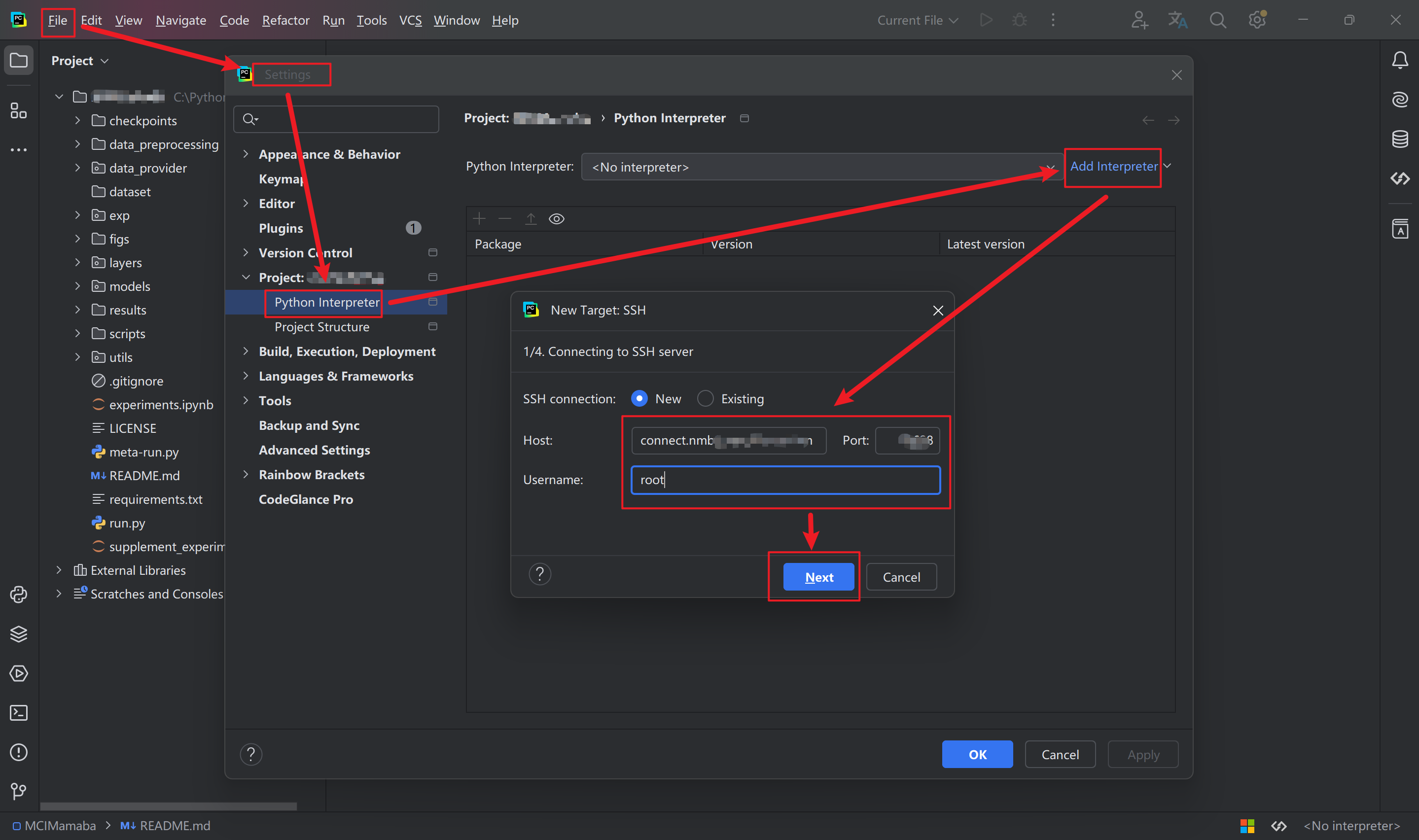Open the Current File run configuration dropdown
1419x840 pixels.
[917, 20]
